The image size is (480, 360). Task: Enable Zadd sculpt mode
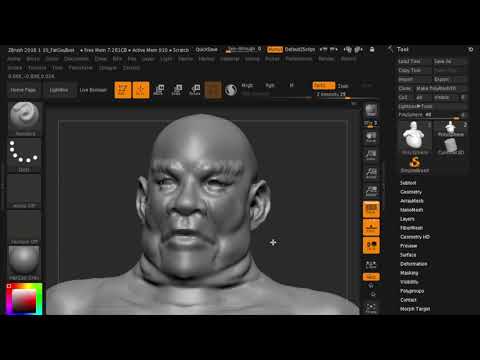pyautogui.click(x=324, y=86)
